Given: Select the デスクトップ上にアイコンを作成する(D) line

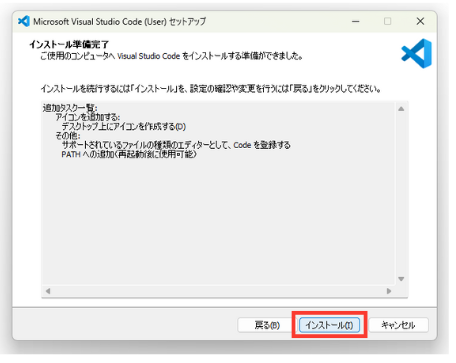Looking at the screenshot, I should [124, 126].
